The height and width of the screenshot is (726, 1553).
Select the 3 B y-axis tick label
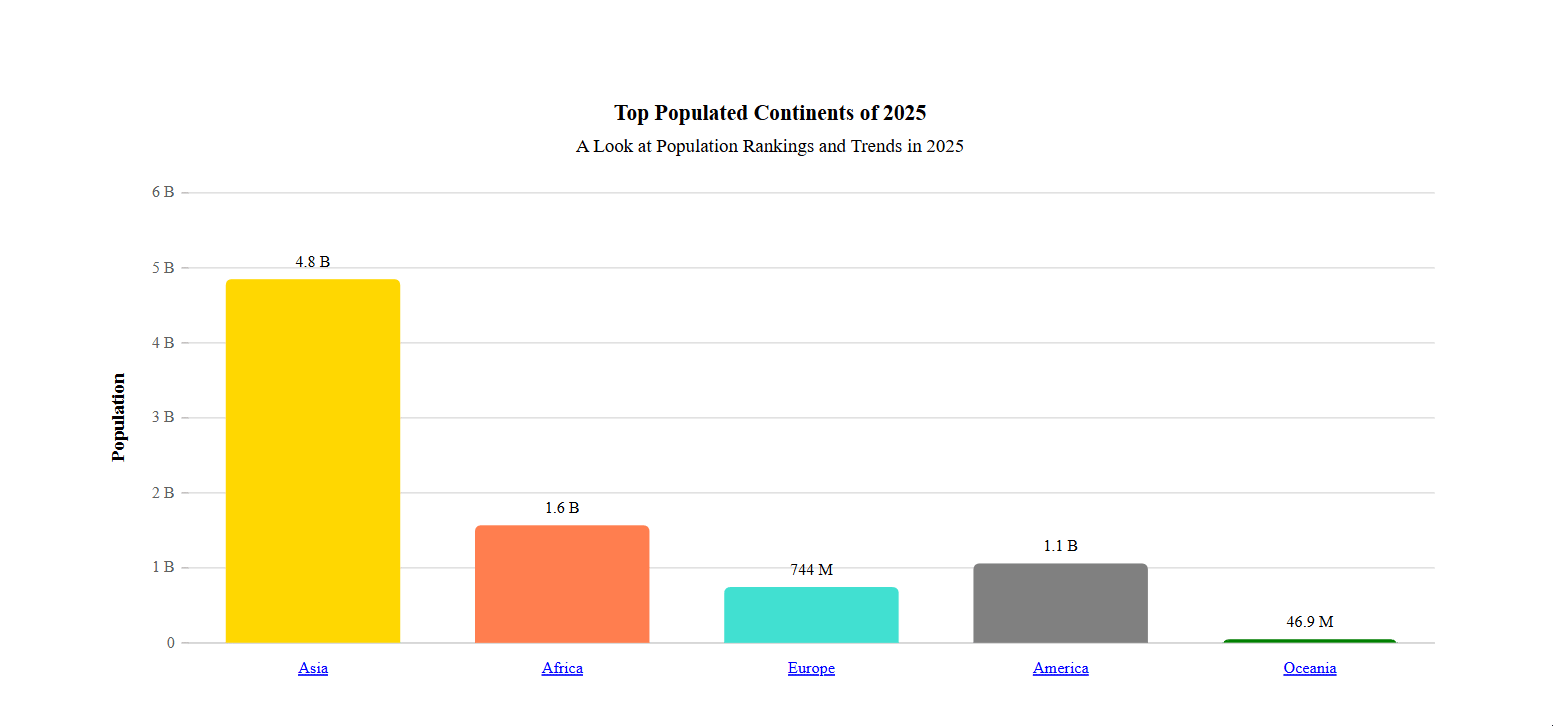point(163,417)
